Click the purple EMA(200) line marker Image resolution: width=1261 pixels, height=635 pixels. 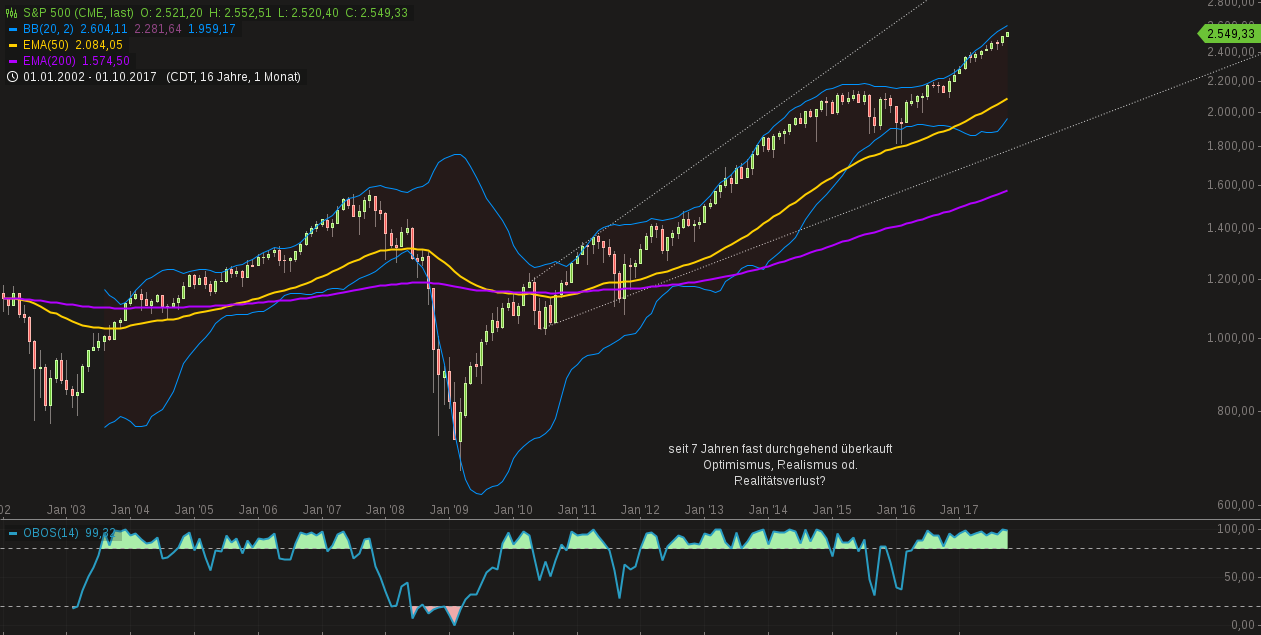pyautogui.click(x=13, y=61)
